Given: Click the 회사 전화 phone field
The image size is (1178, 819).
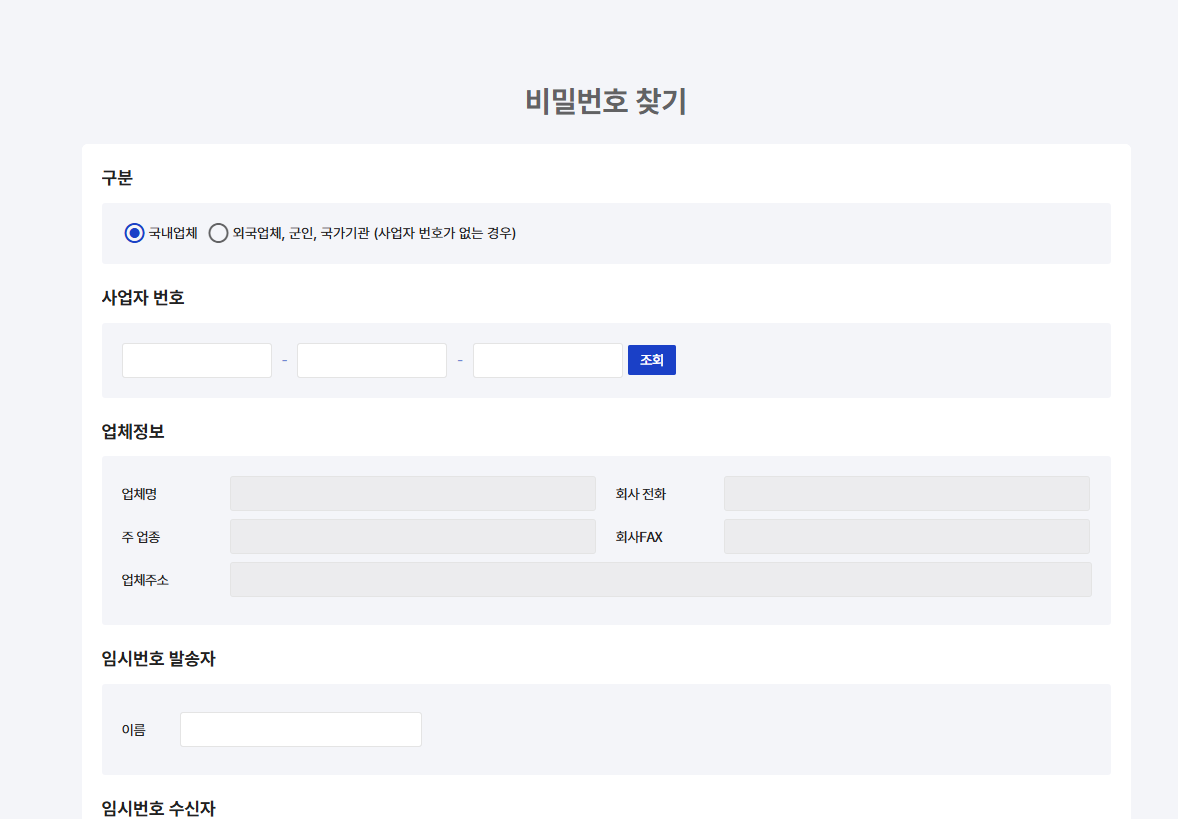Looking at the screenshot, I should (x=905, y=493).
